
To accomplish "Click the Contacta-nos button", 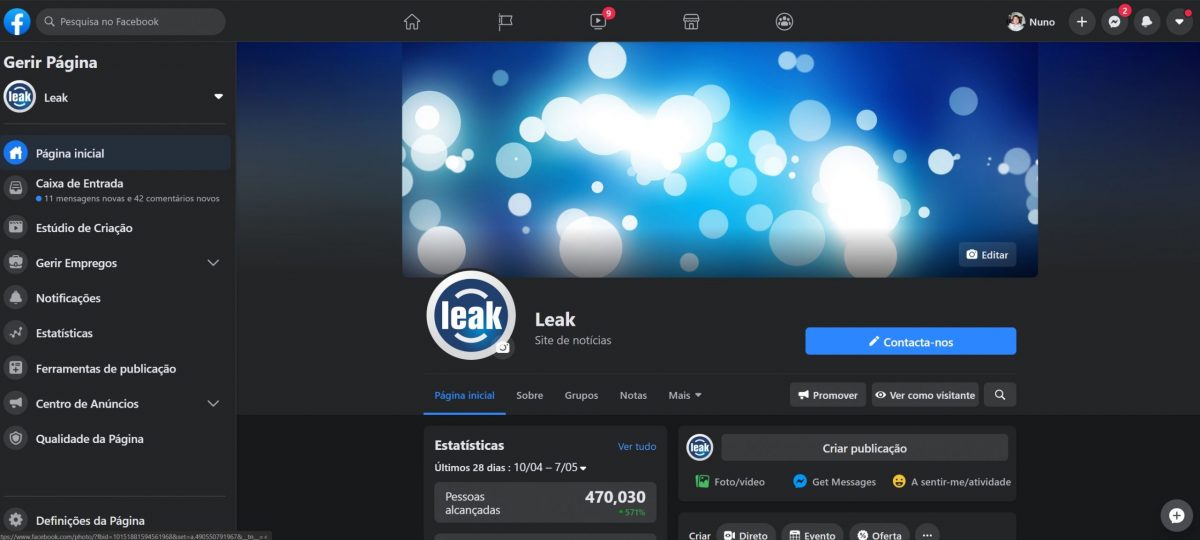I will pos(910,341).
